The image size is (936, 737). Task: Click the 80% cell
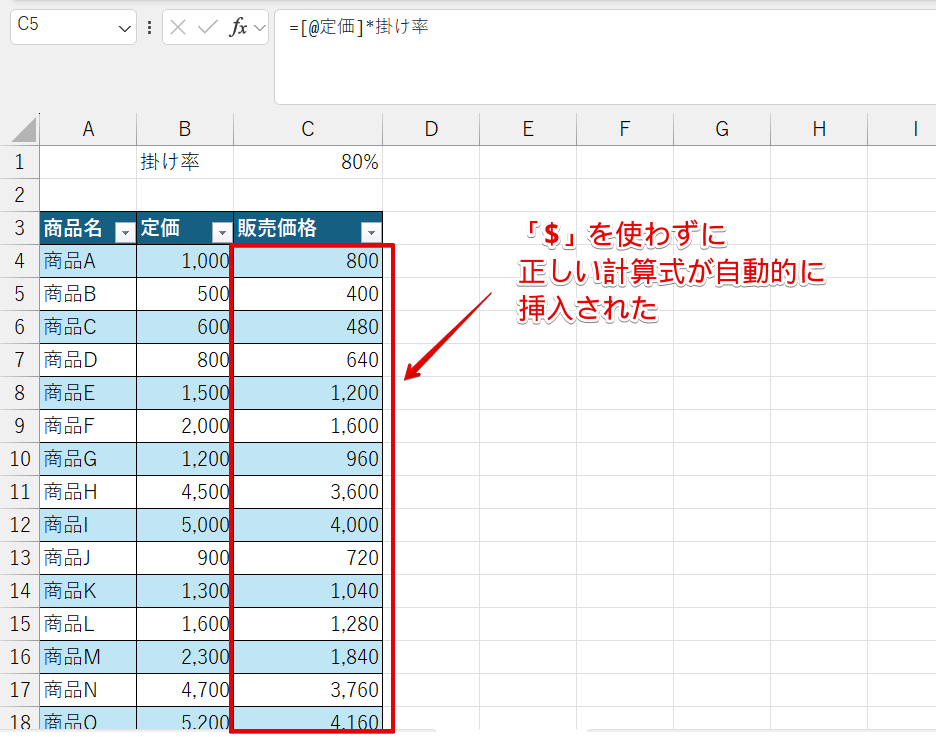(308, 162)
